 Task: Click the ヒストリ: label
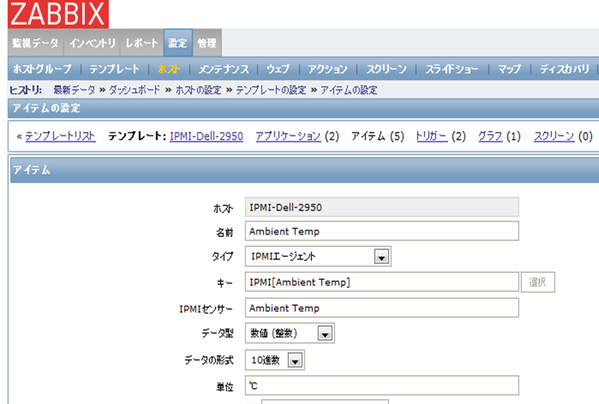[x=26, y=90]
